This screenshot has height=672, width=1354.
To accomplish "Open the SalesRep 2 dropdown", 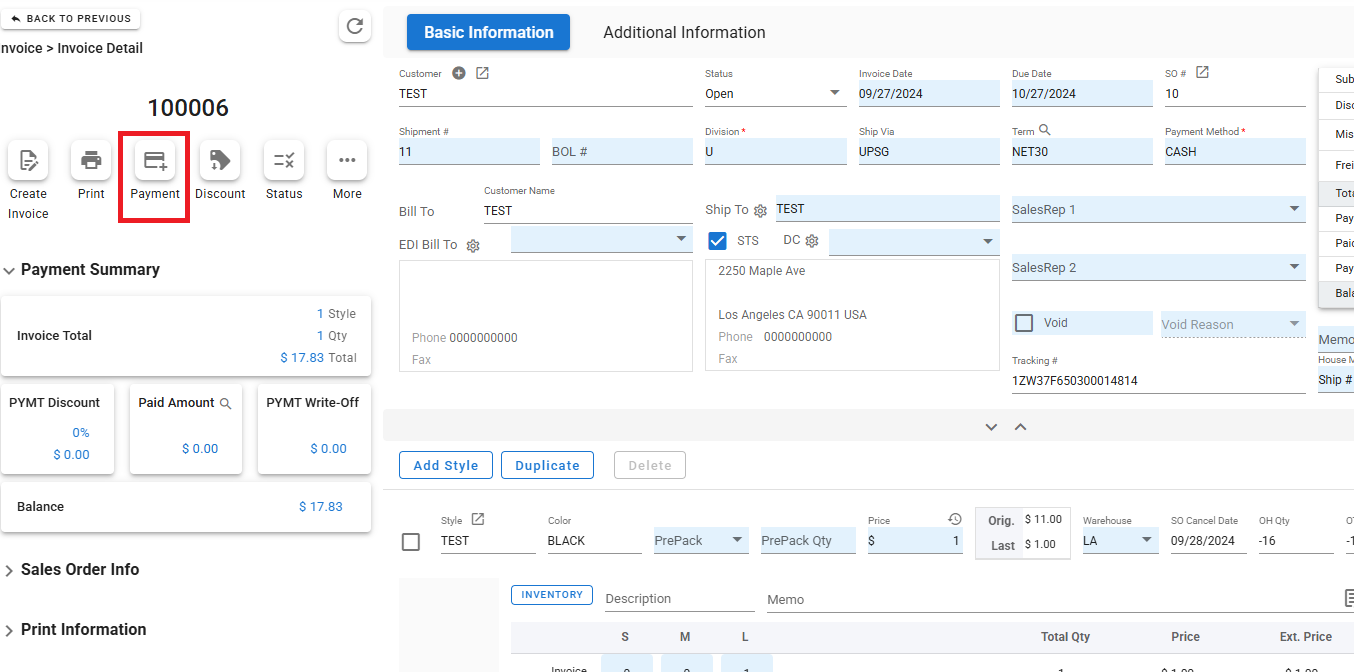I will (x=1159, y=267).
